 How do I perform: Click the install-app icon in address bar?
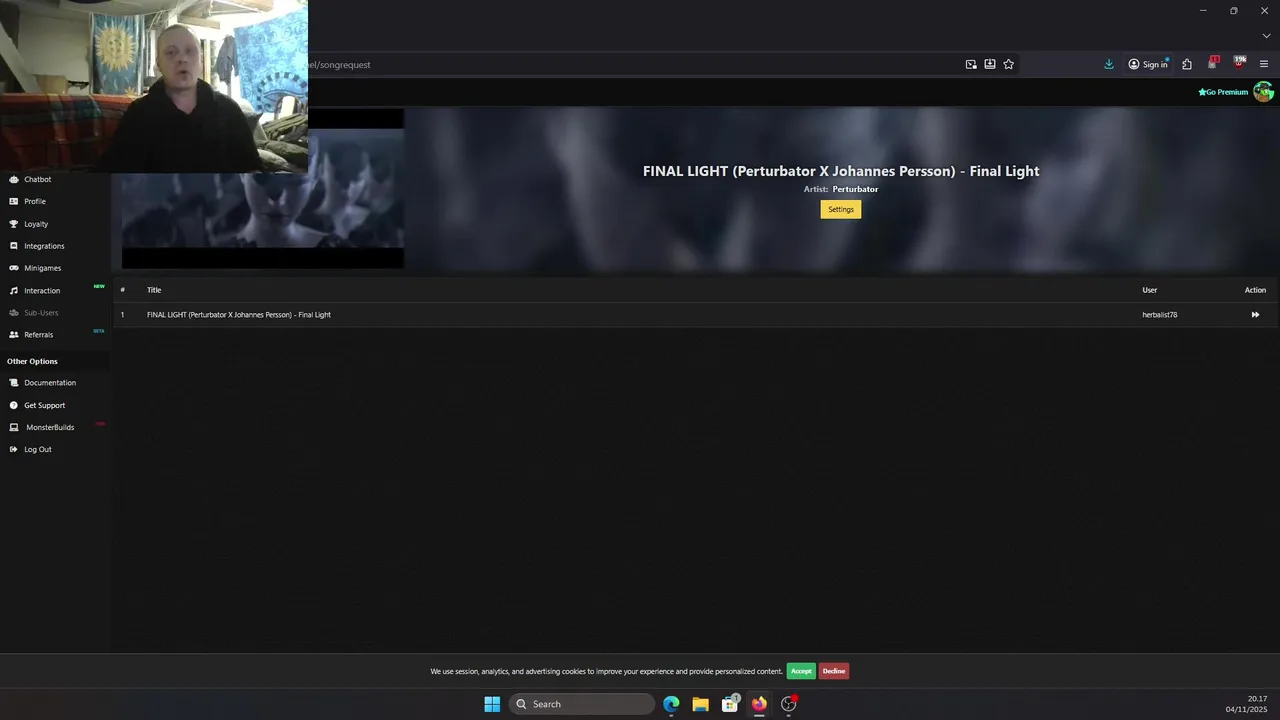(990, 64)
